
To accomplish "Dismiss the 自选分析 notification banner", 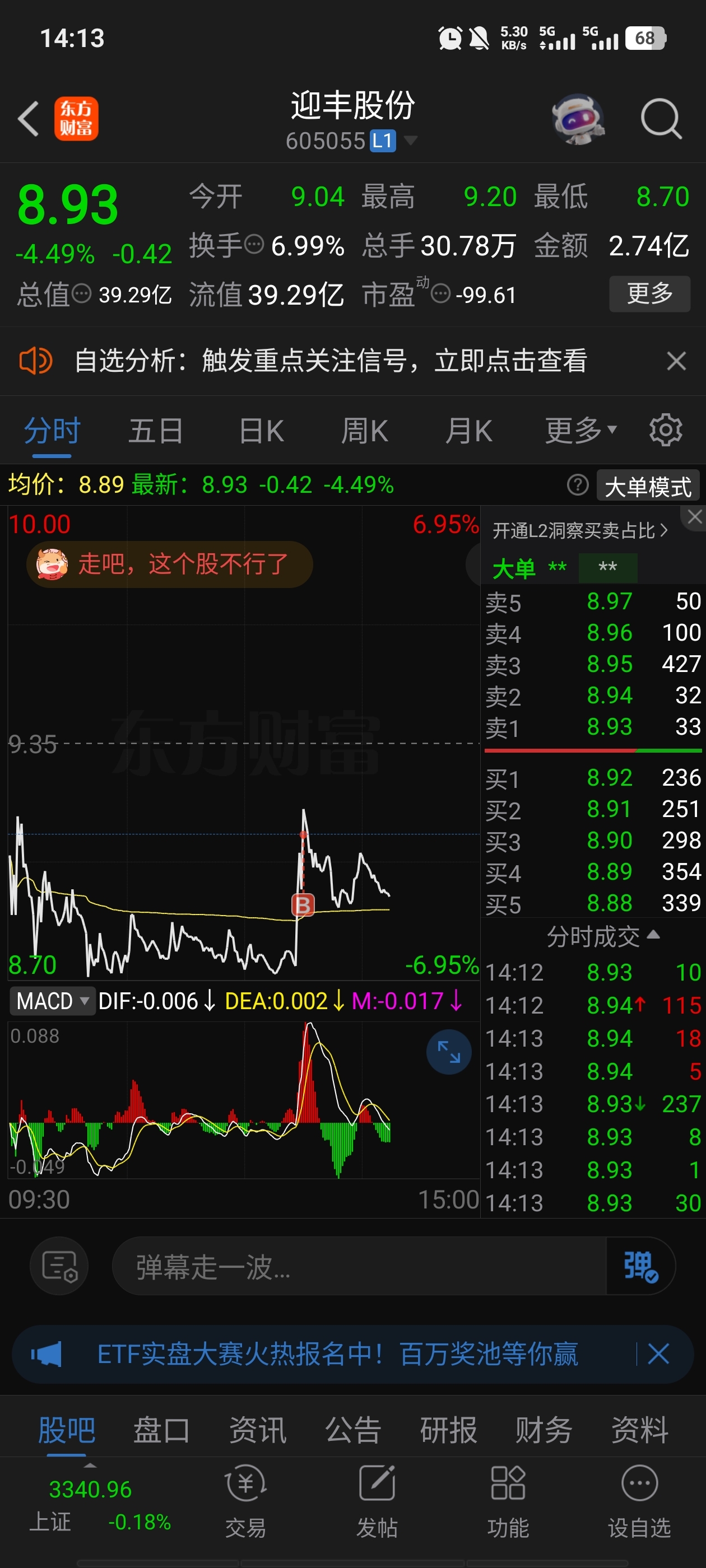I will tap(676, 361).
